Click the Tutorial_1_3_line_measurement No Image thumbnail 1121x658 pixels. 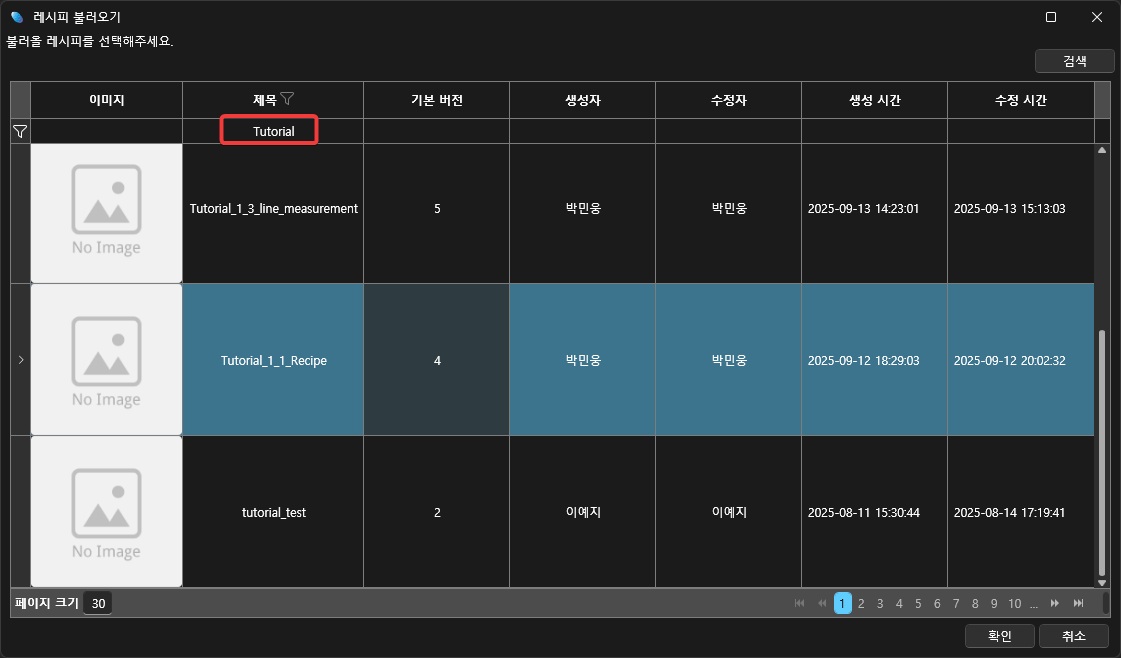[106, 209]
